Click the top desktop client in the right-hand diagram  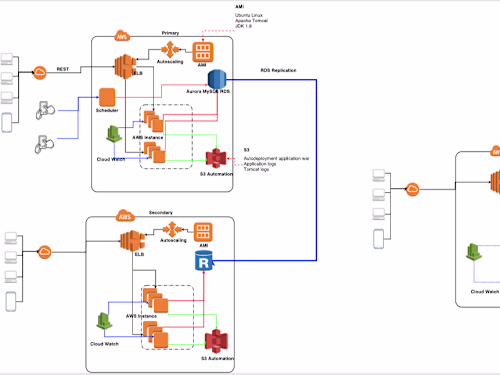point(379,175)
